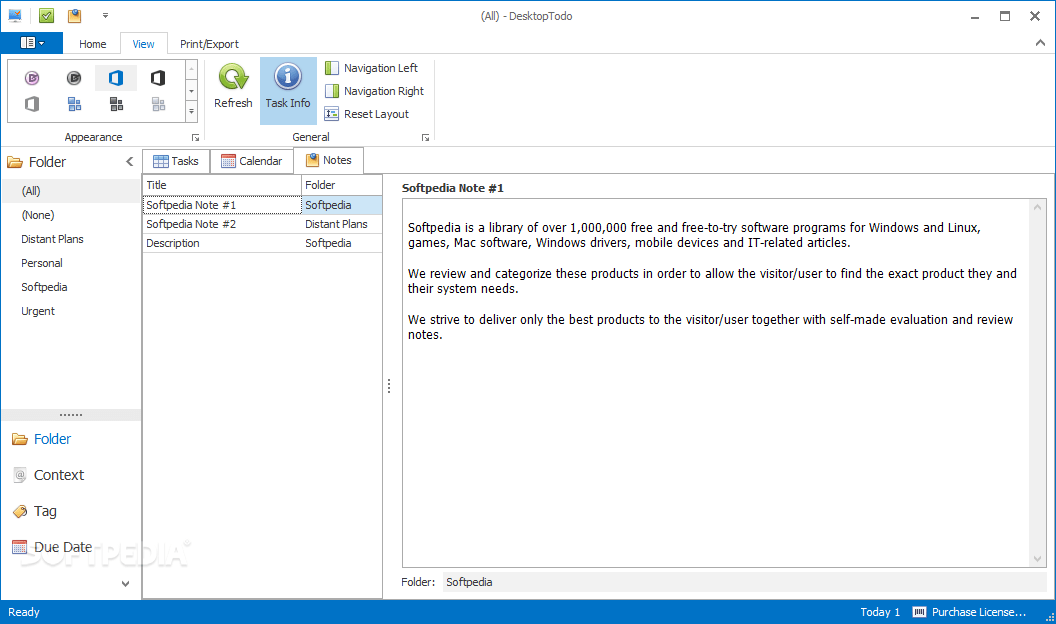Apply the blue Office skin
Screen dimensions: 1056x624
(116, 78)
